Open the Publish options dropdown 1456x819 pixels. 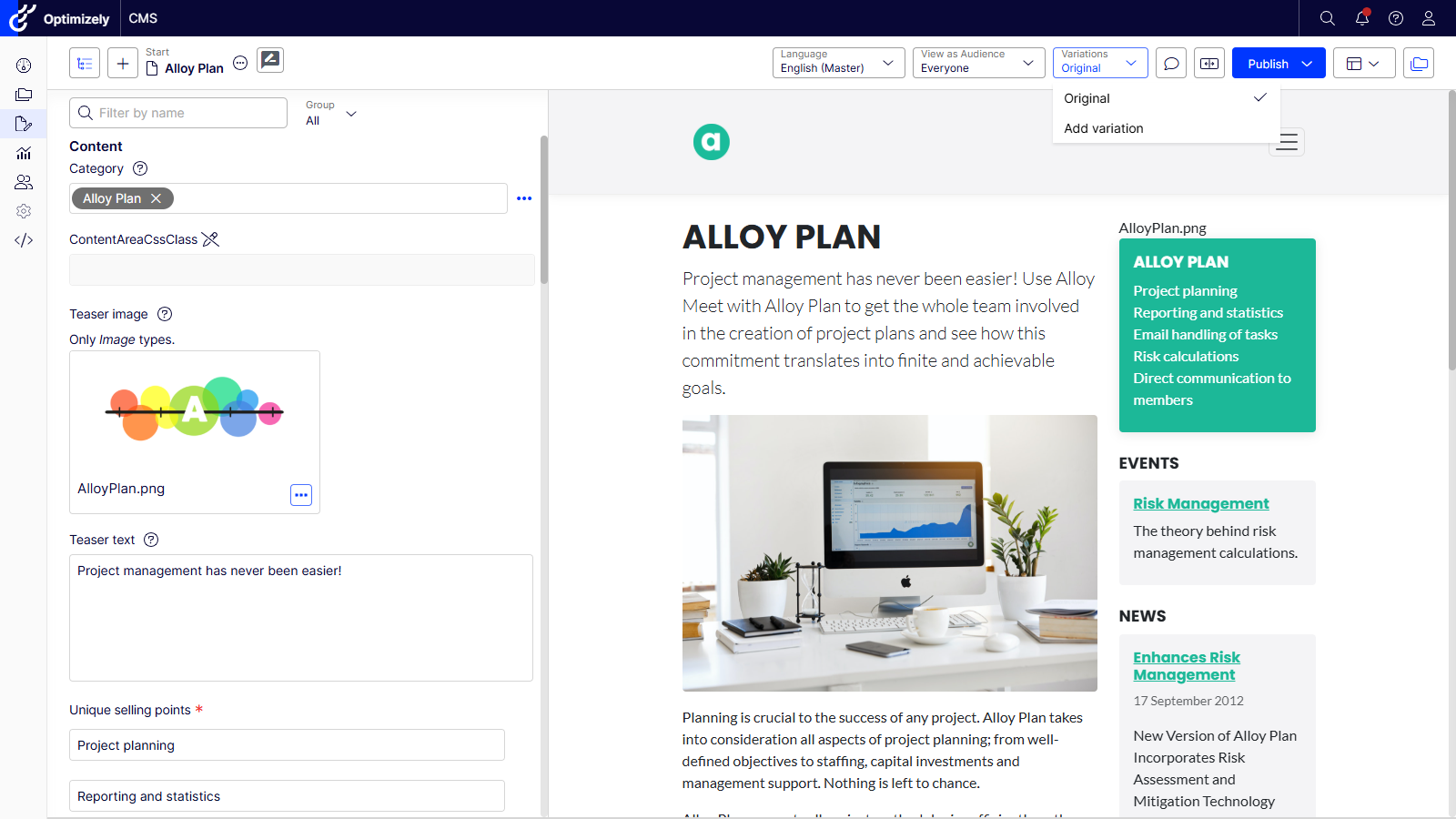1308,64
